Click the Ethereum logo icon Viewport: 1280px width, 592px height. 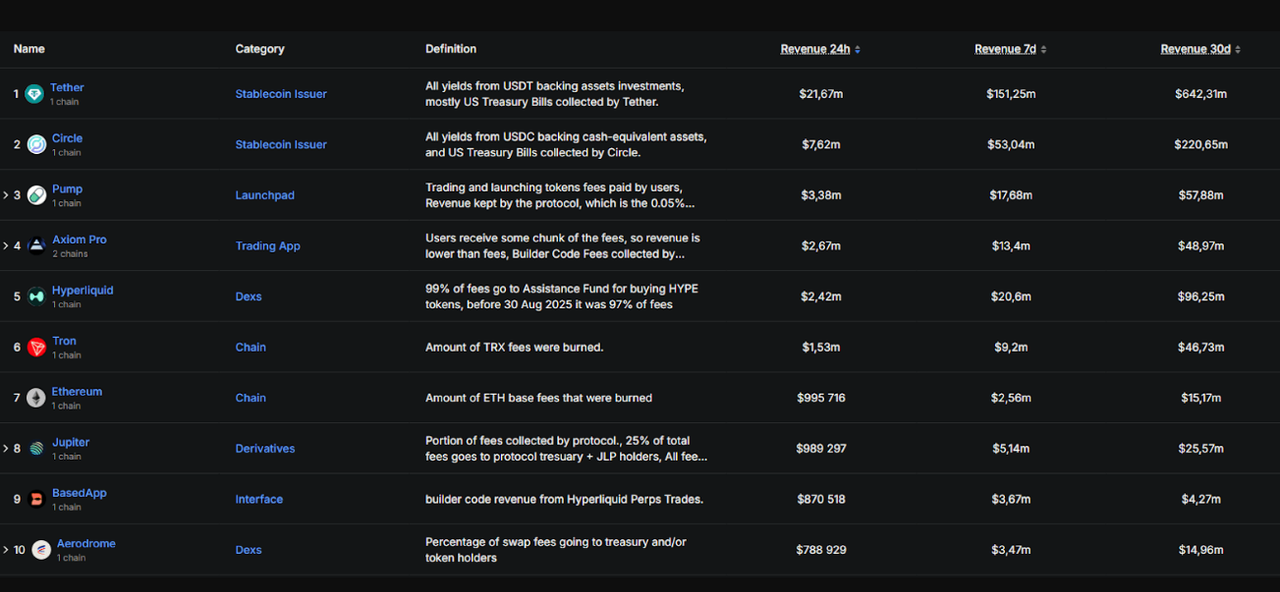tap(36, 398)
